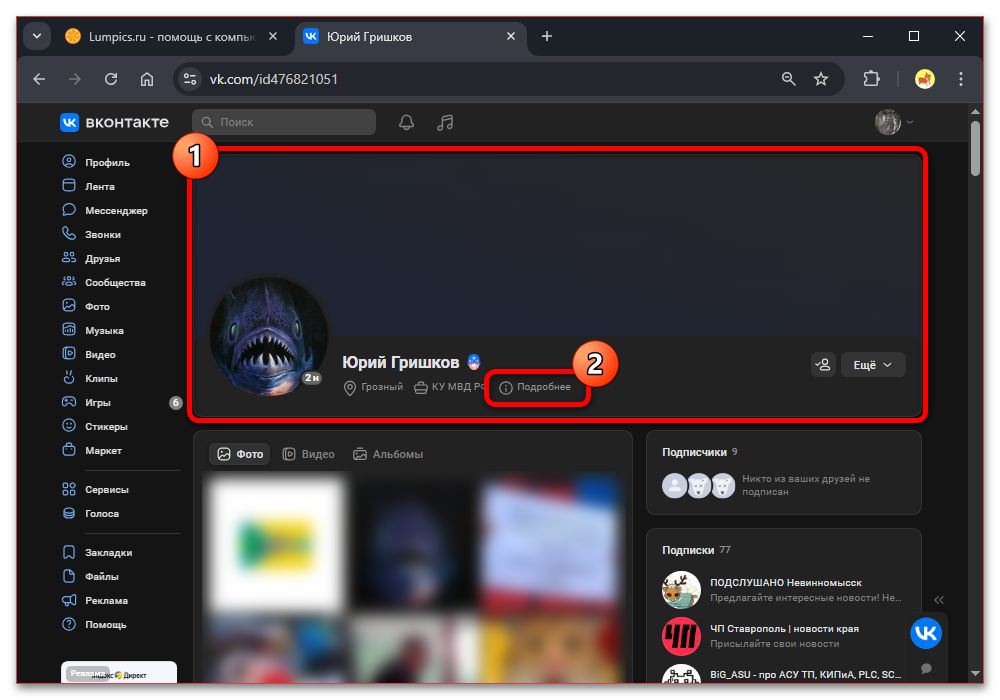The height and width of the screenshot is (700, 1000).
Task: Click the address bar URL
Action: 274,79
